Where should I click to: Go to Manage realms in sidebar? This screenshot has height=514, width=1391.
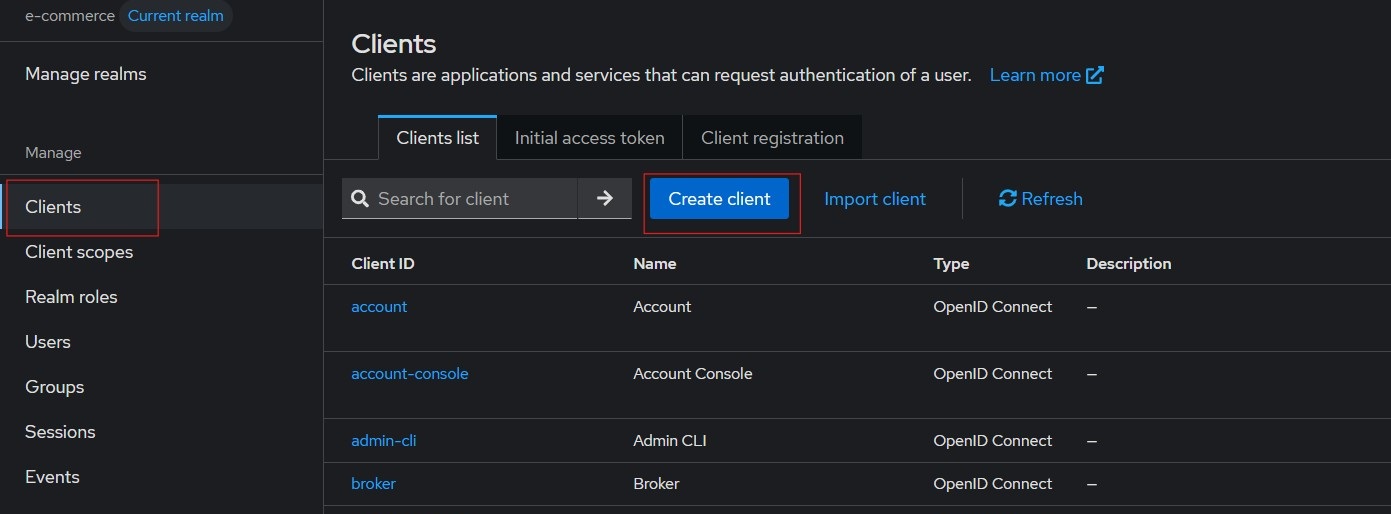click(86, 74)
